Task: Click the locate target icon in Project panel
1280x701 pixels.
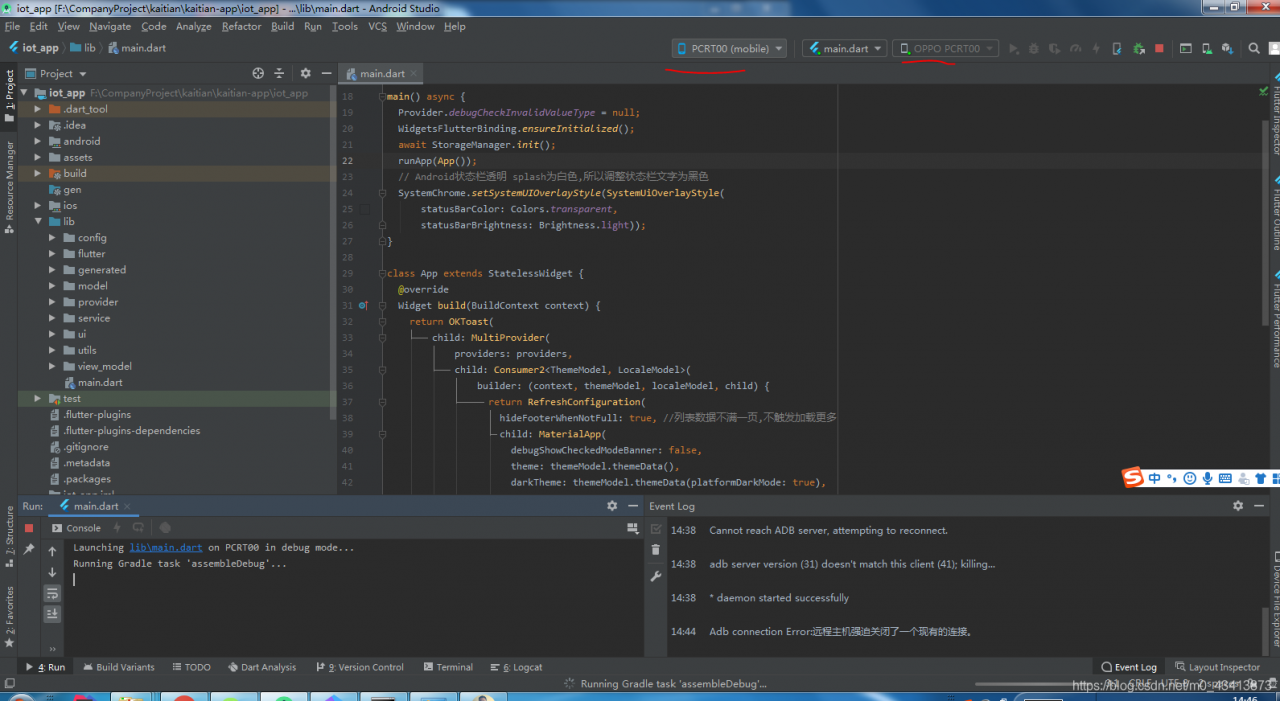Action: tap(258, 73)
